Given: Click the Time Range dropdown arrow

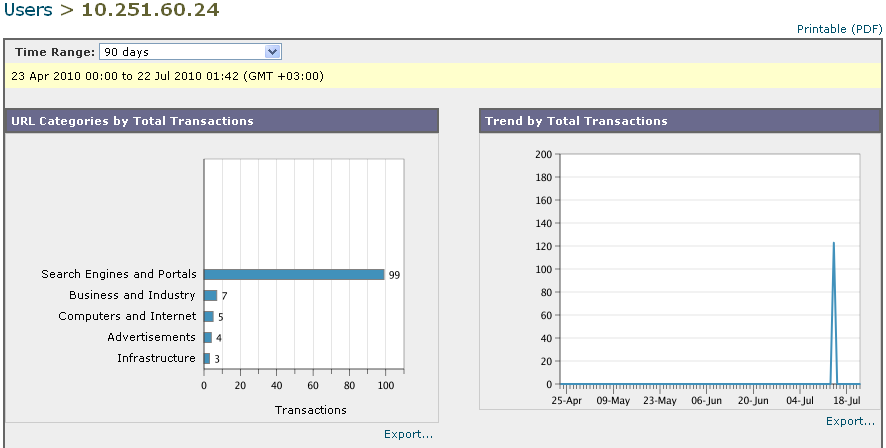Looking at the screenshot, I should [272, 52].
